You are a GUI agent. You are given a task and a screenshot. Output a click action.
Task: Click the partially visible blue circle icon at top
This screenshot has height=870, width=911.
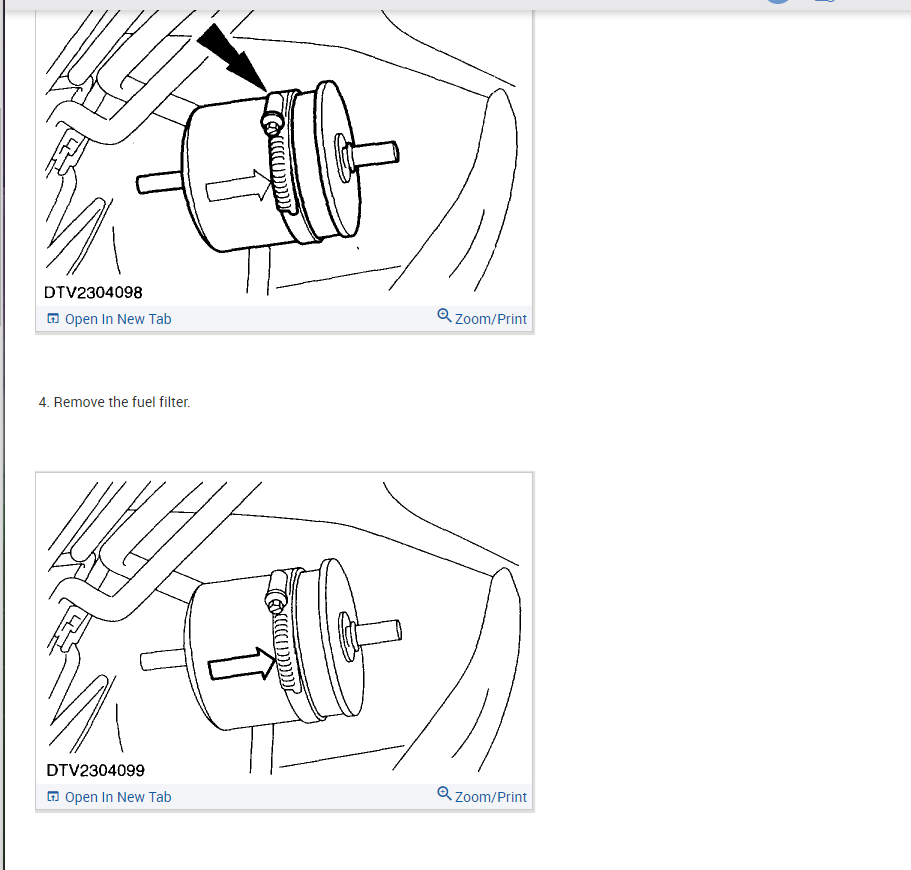[x=779, y=2]
